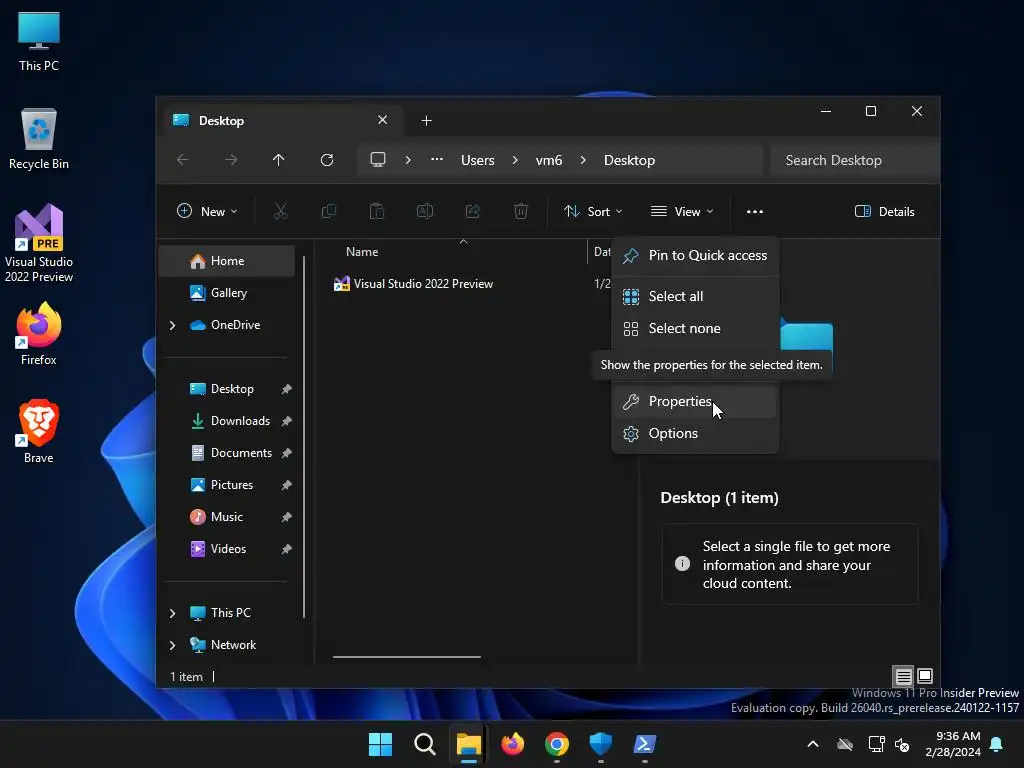
Task: Open the Sort dropdown
Action: point(593,212)
